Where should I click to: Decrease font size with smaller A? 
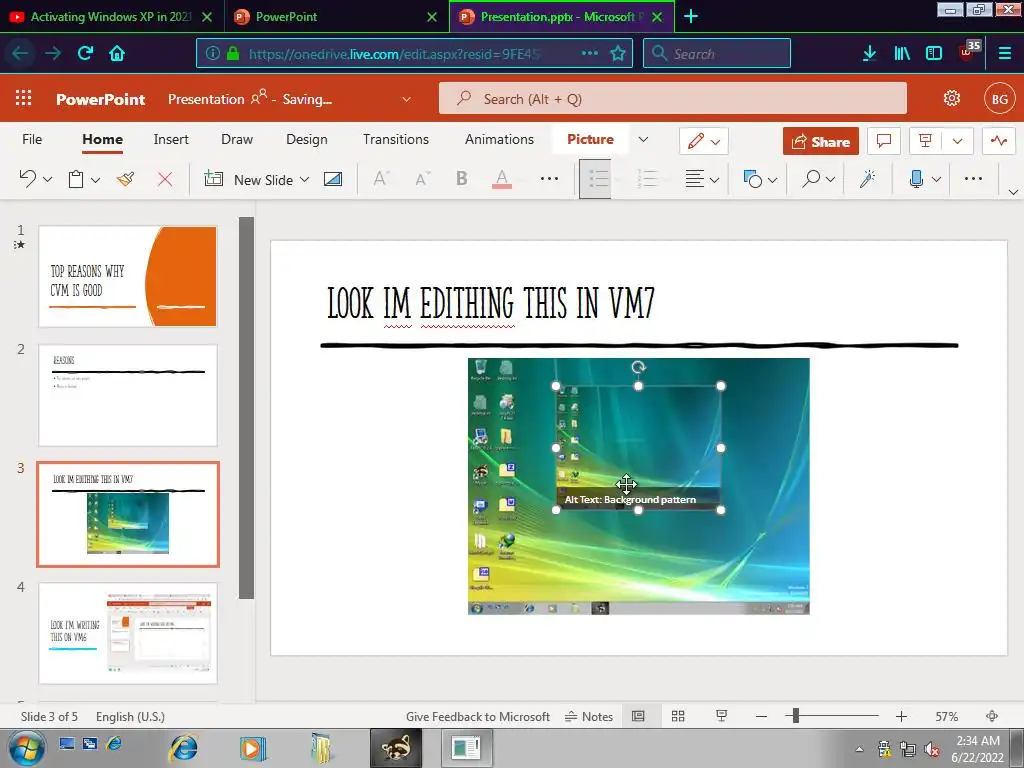click(x=423, y=179)
